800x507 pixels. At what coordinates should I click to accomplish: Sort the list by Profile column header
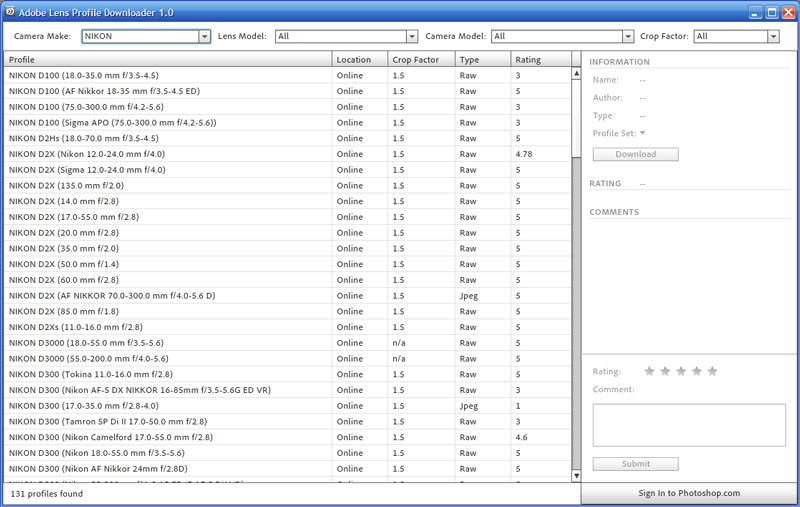(168, 60)
